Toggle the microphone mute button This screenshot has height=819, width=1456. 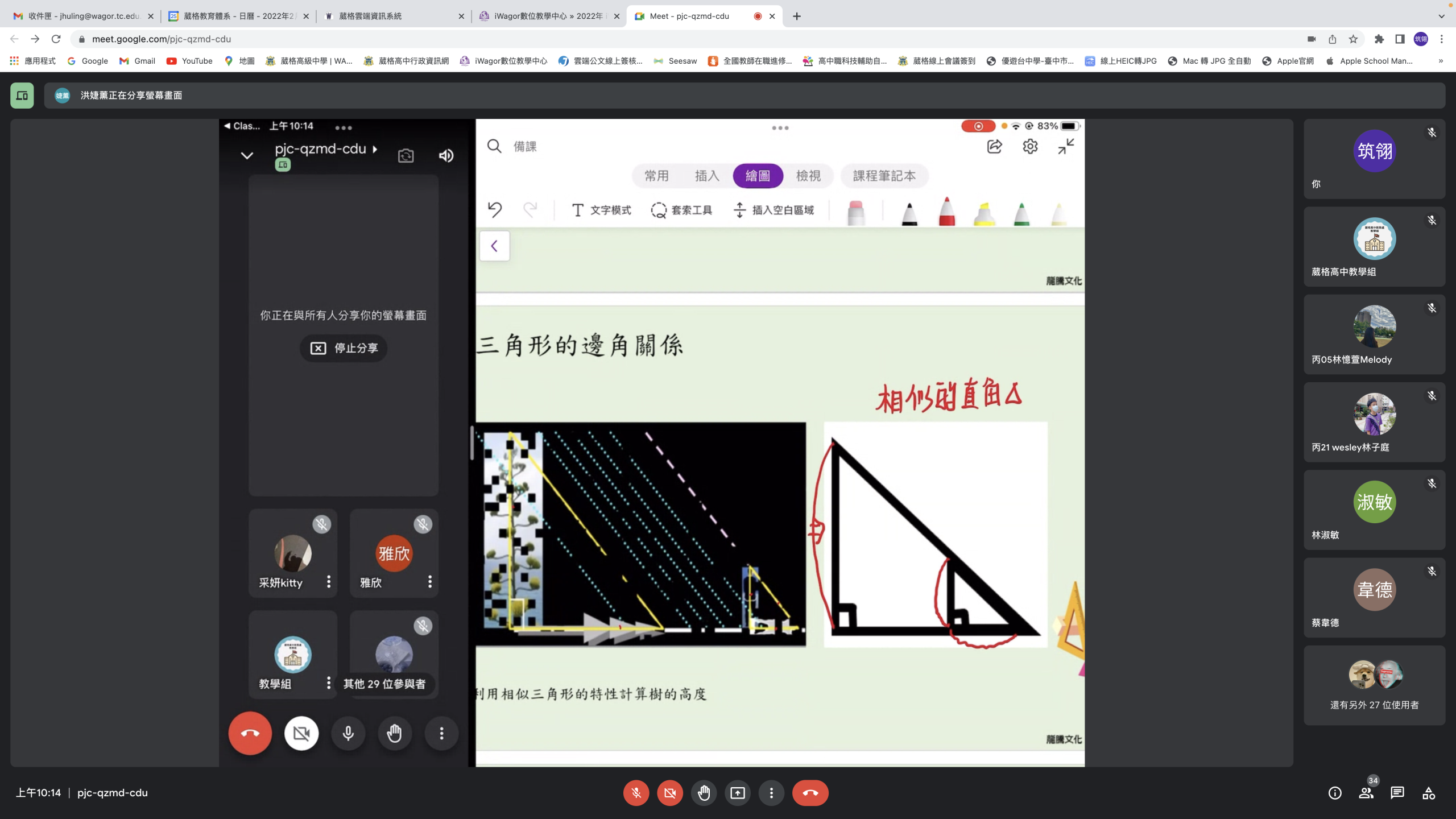636,793
